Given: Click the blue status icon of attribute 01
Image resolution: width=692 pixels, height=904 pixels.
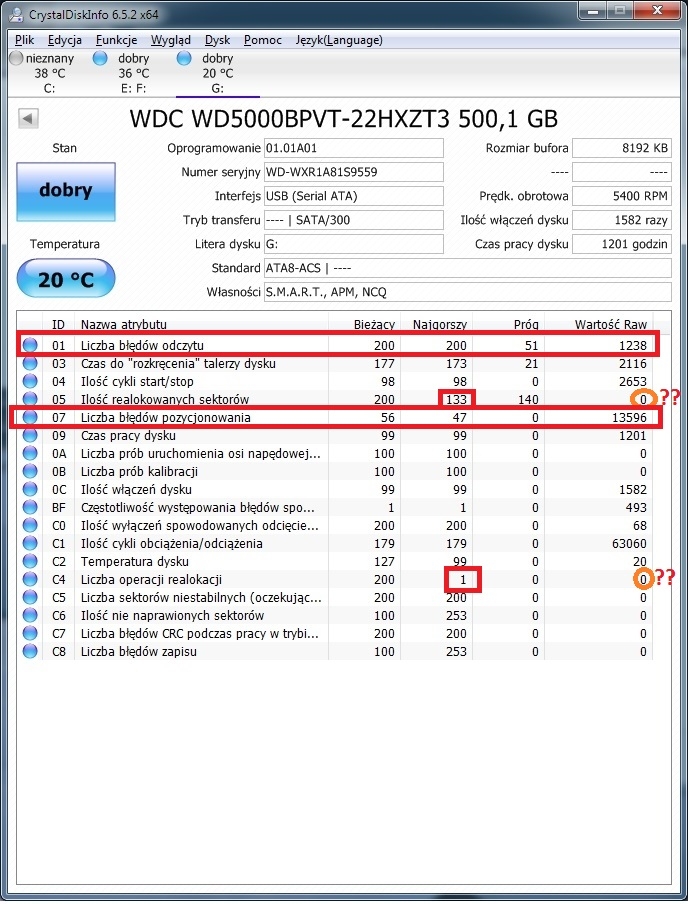Looking at the screenshot, I should click(30, 345).
